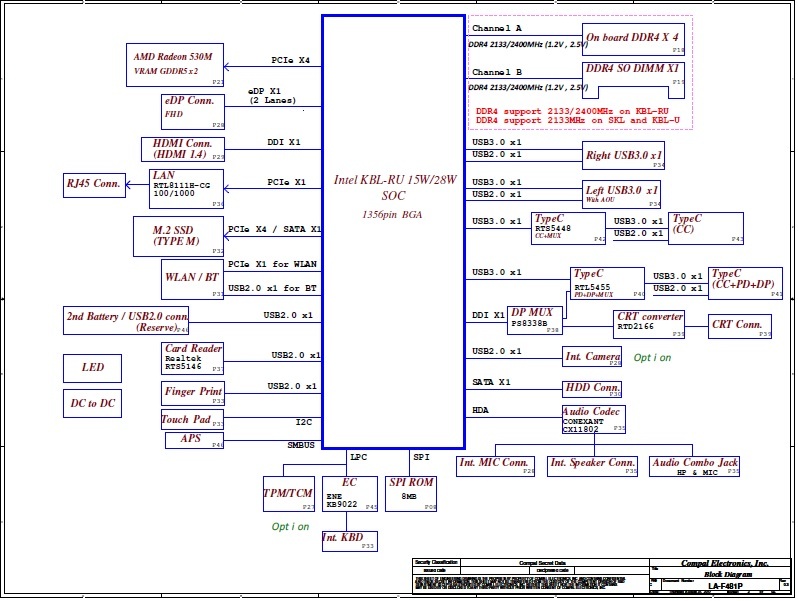Click the 1356pin BGA text
The height and width of the screenshot is (601, 798).
point(392,215)
